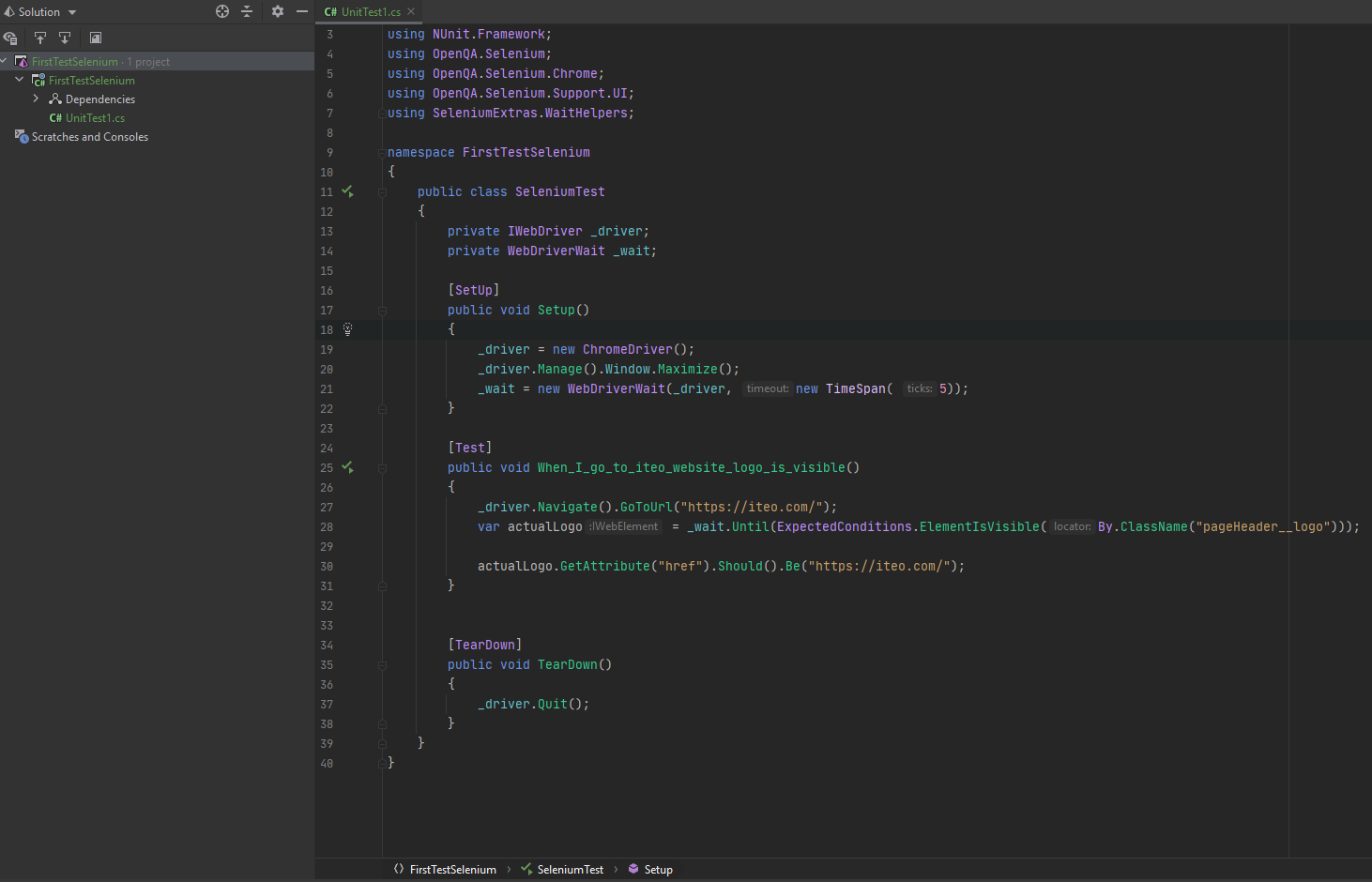
Task: Click the lightbulb quick-fix icon on line 18
Action: pyautogui.click(x=347, y=329)
